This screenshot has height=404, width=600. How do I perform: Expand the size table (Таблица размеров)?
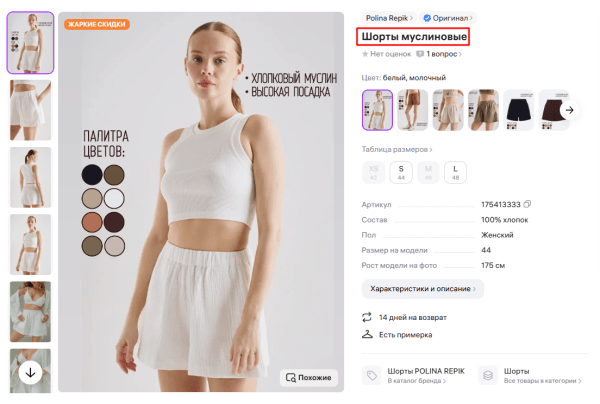pos(398,149)
